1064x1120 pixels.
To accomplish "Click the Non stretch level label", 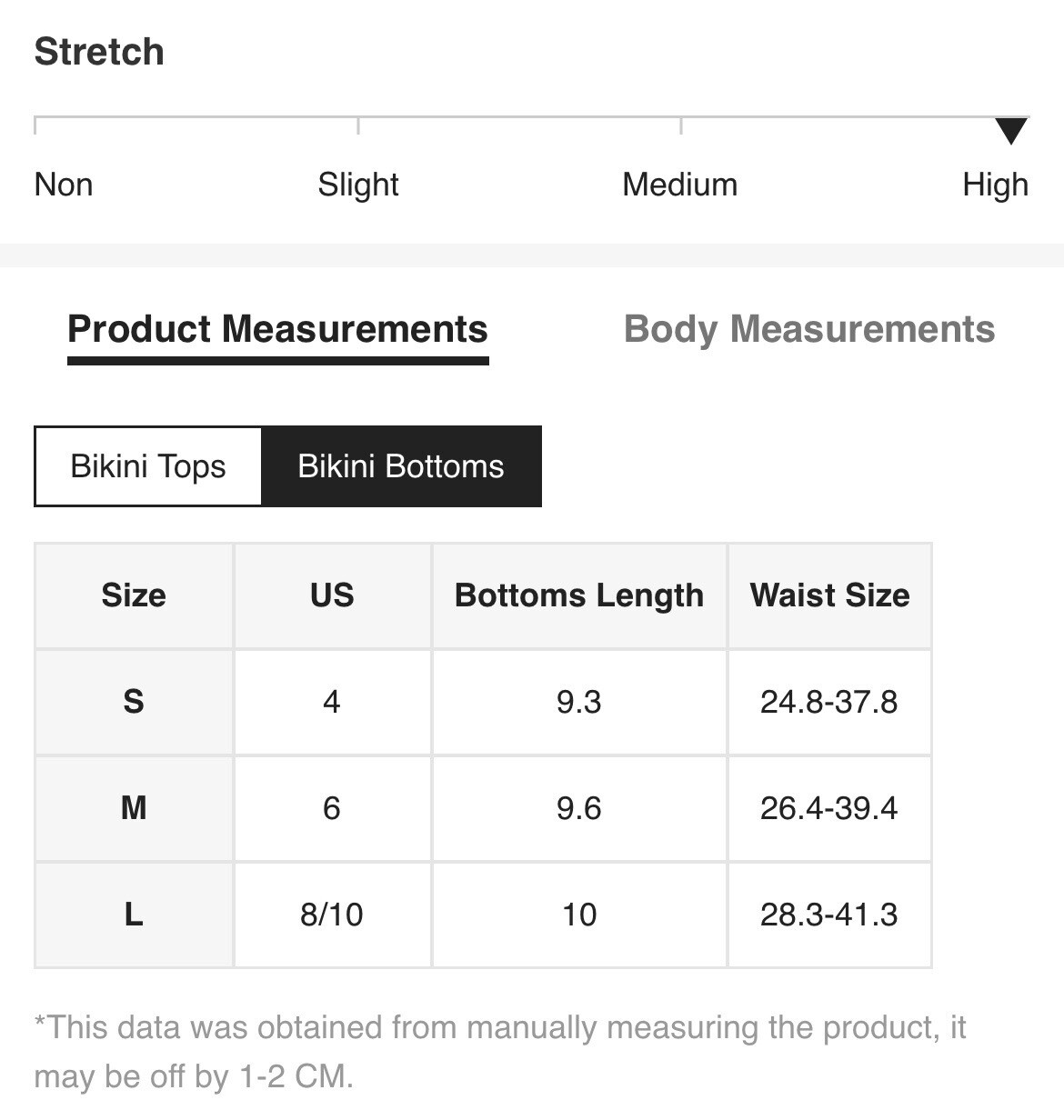I will (x=63, y=185).
